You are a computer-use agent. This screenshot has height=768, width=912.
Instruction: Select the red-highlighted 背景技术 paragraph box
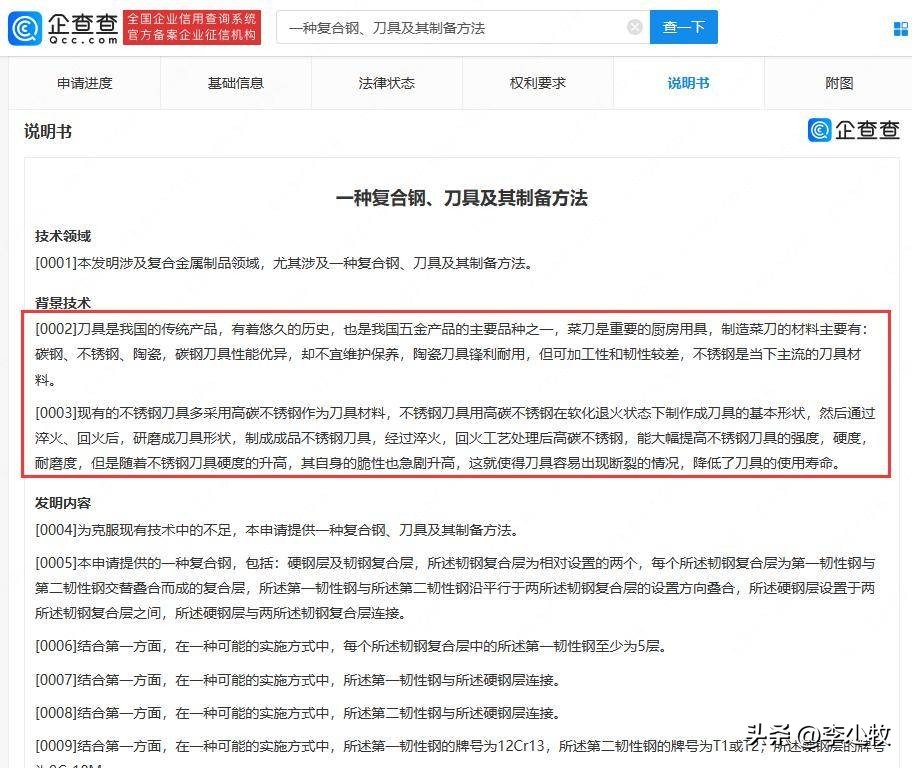(456, 393)
